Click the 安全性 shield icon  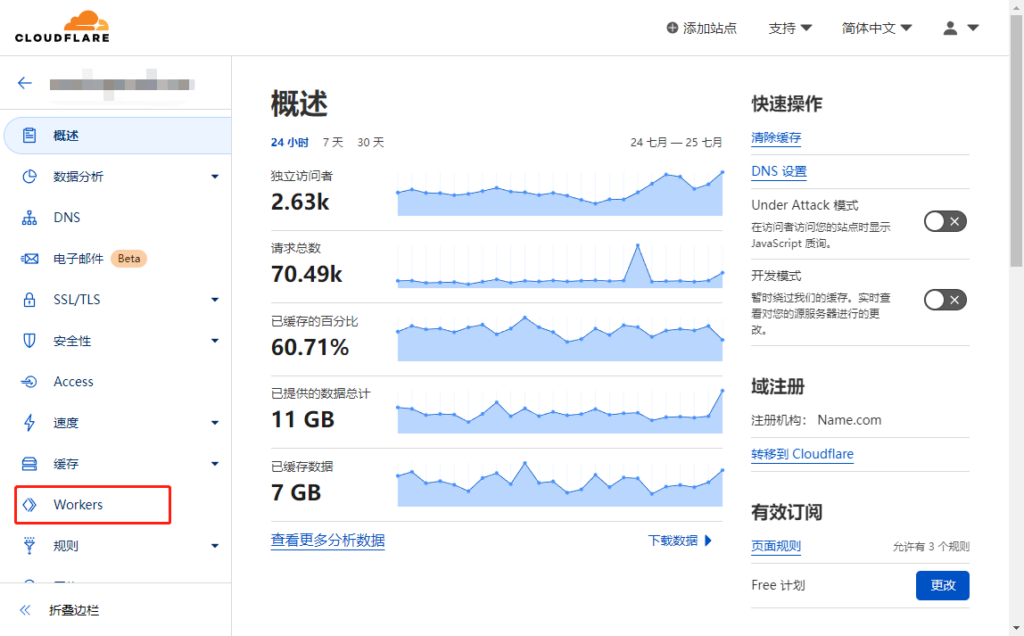coord(30,341)
